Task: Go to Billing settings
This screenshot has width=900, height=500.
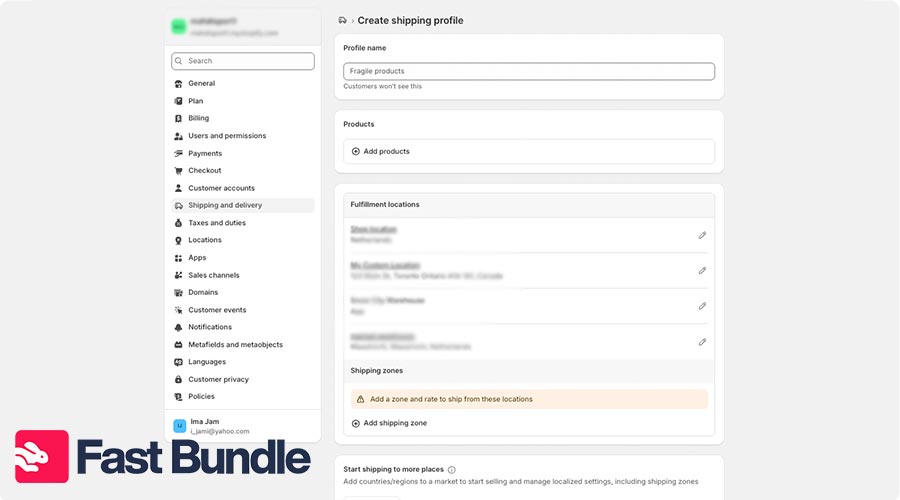Action: pyautogui.click(x=198, y=118)
